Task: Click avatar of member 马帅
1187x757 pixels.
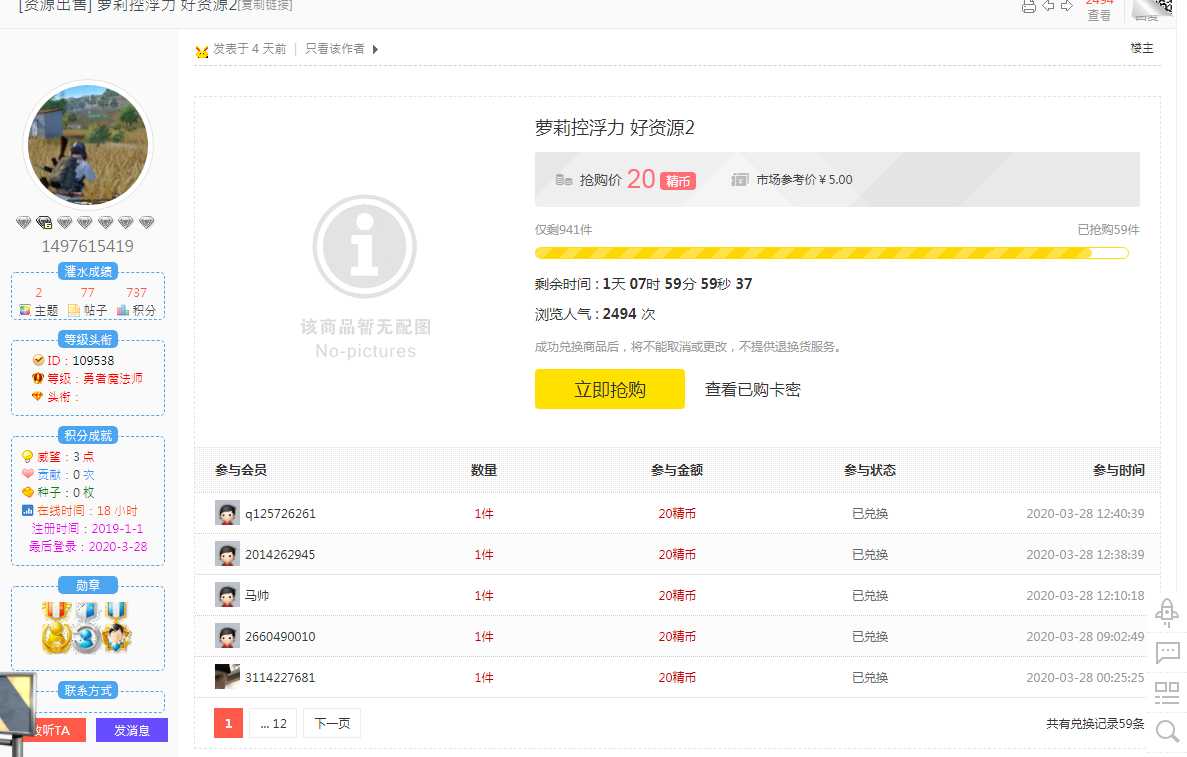Action: pos(227,594)
